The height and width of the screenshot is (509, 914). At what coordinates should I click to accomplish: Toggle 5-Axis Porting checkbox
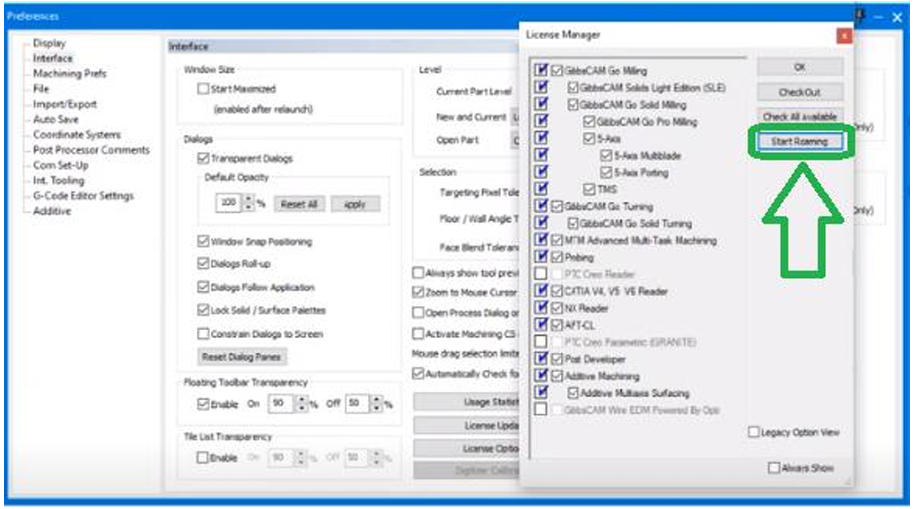(606, 173)
